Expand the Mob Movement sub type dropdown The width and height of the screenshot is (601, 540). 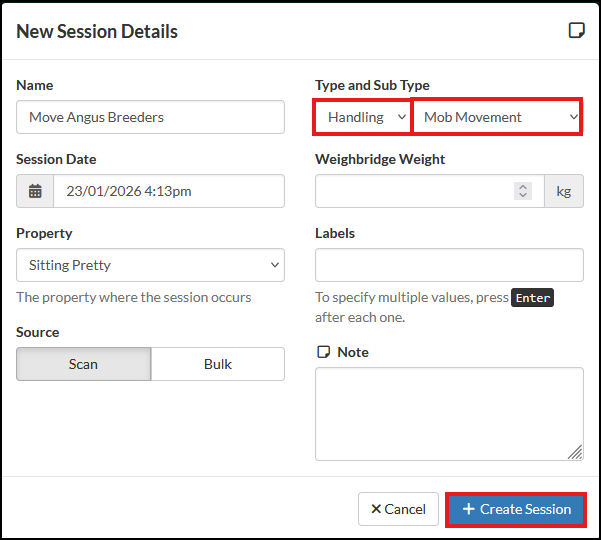click(x=497, y=117)
